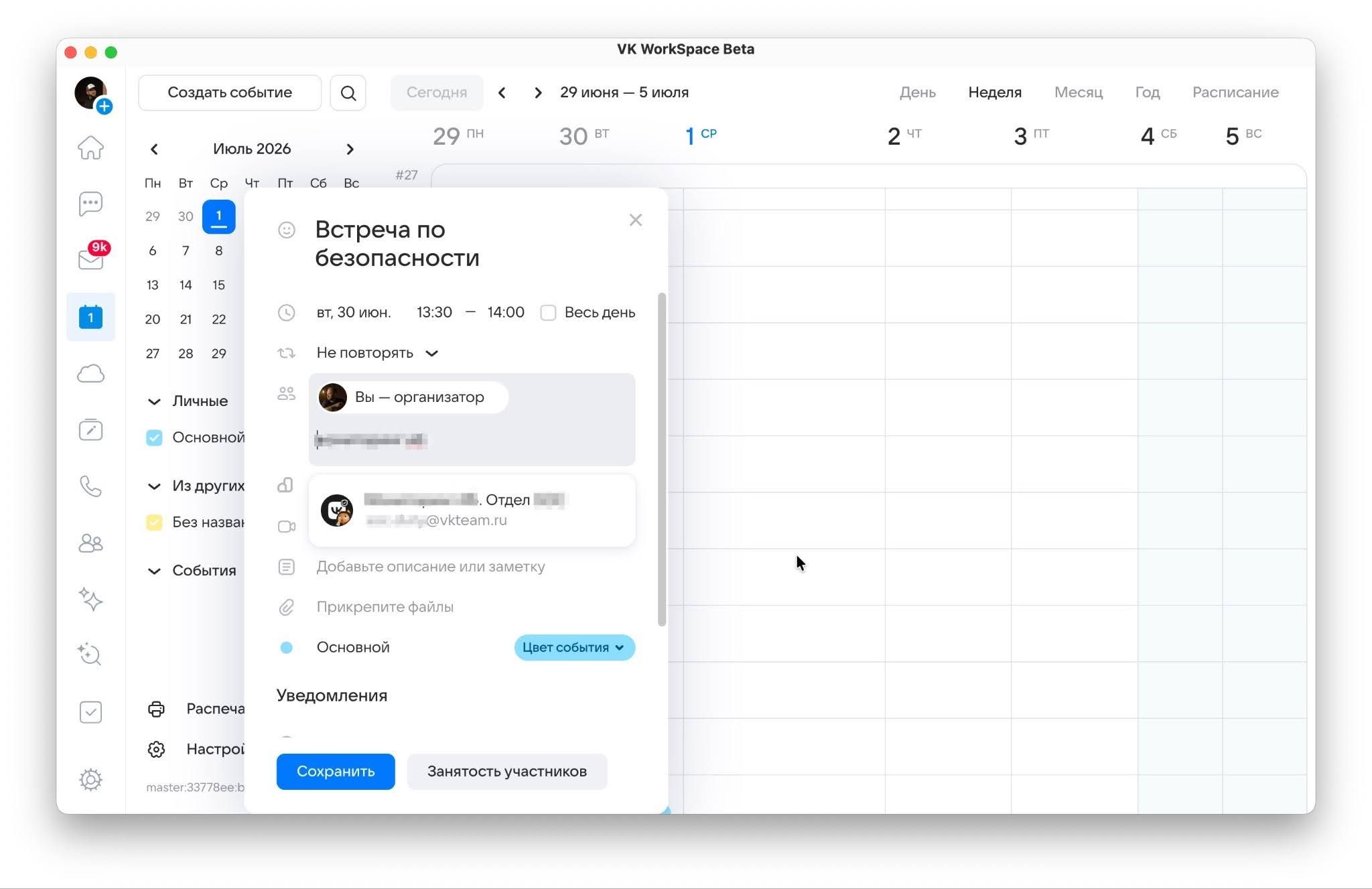The image size is (1372, 889).
Task: Click 'Создать событие' button
Action: (x=230, y=92)
